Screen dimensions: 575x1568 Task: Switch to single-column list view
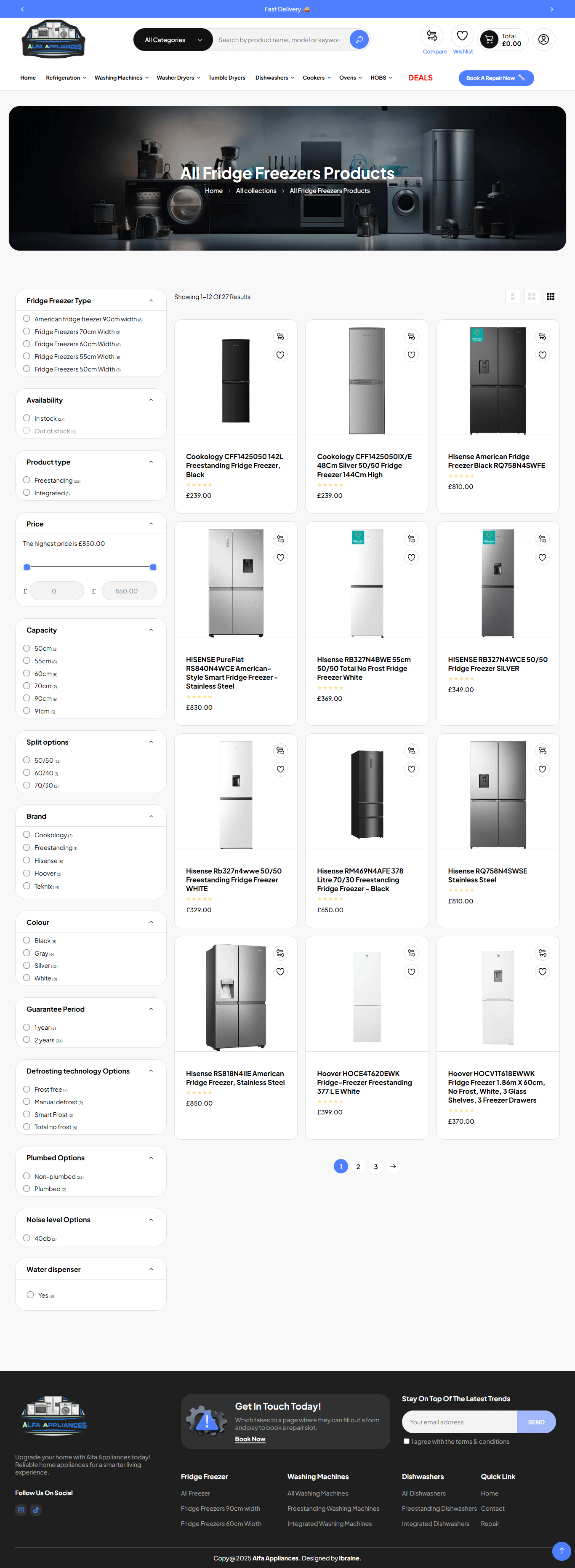pos(513,297)
